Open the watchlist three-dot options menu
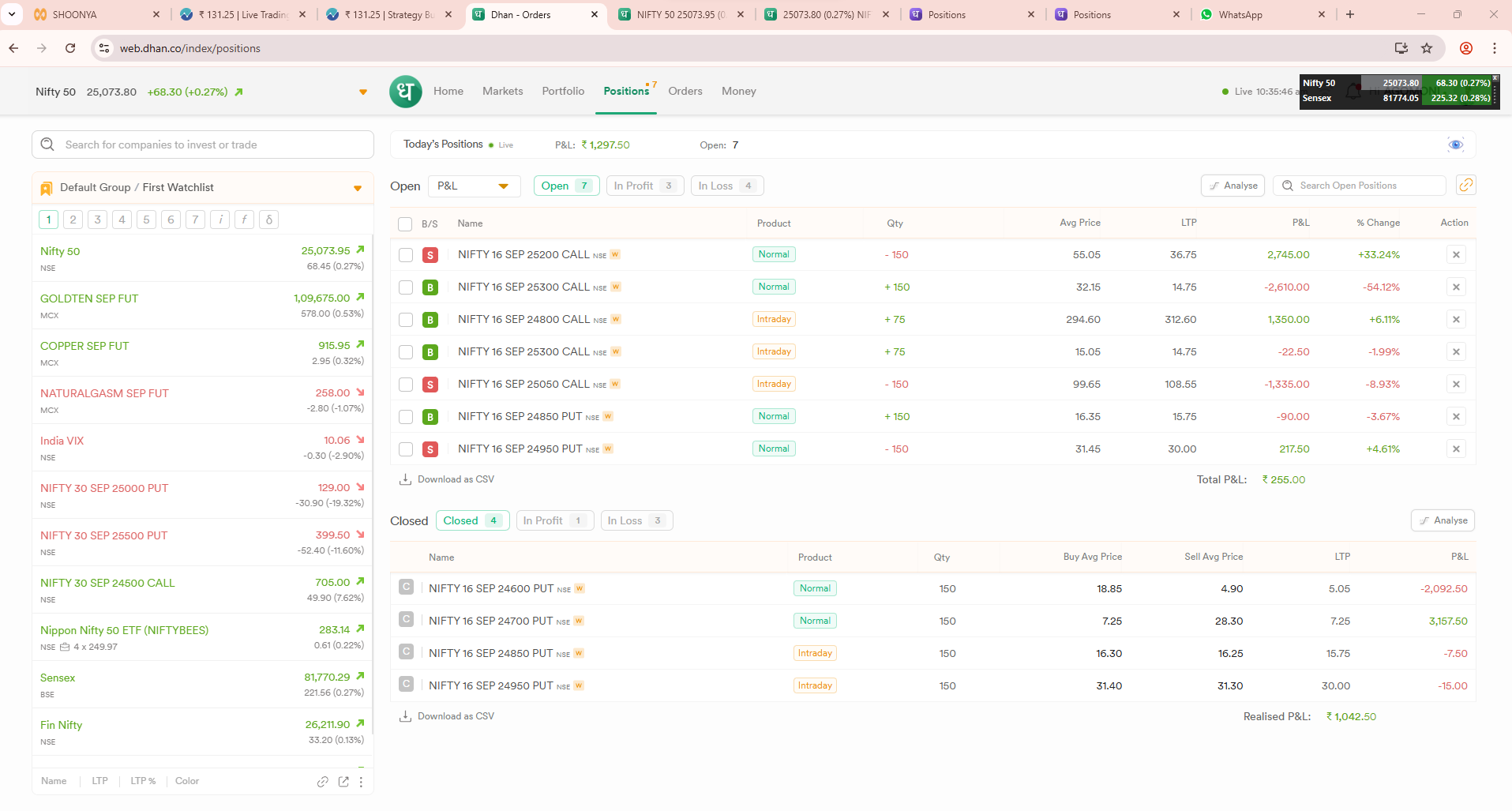Screen dimensions: 1512x811 (362, 781)
